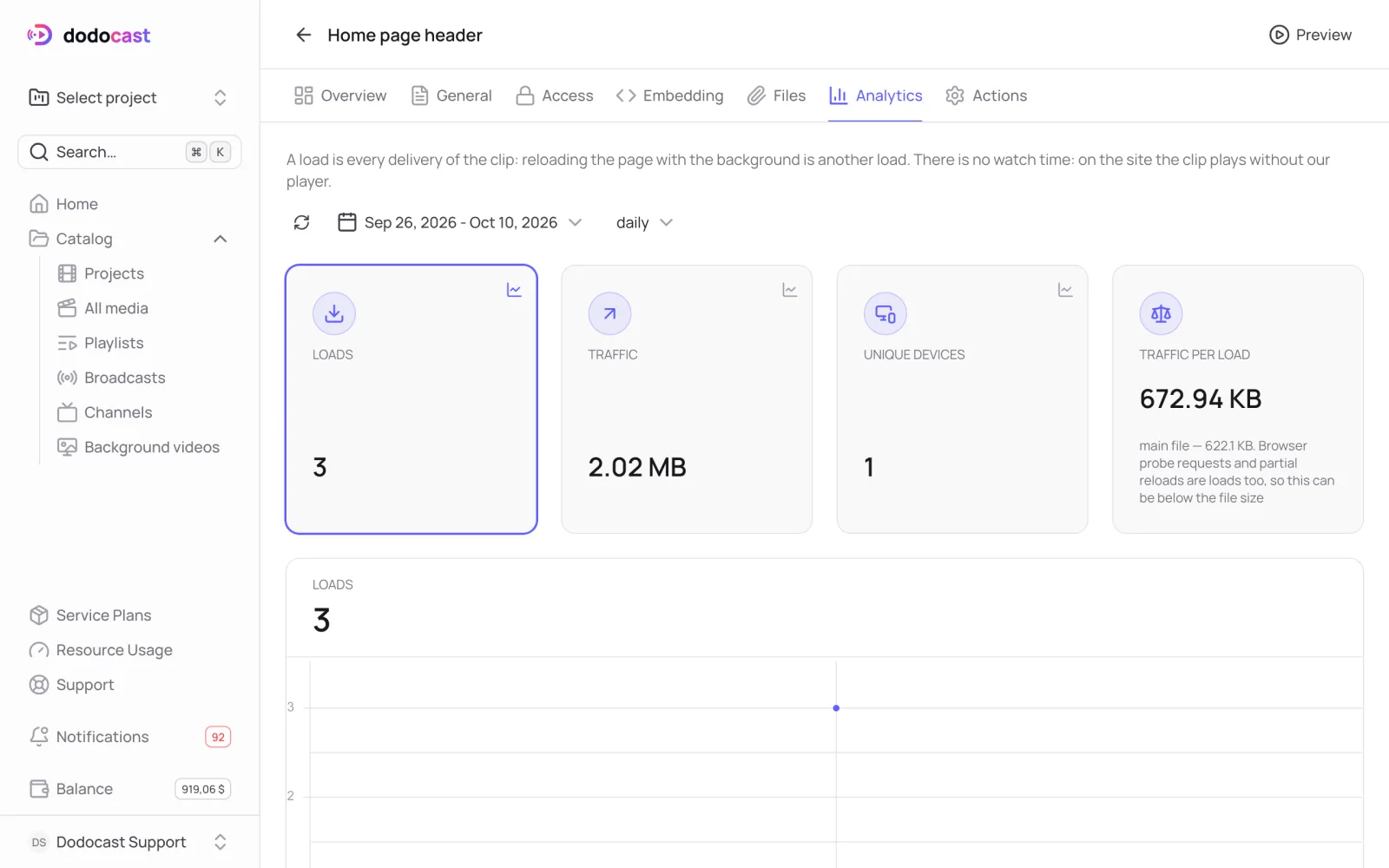Click the Search field
Image resolution: width=1389 pixels, height=868 pixels.
point(129,152)
